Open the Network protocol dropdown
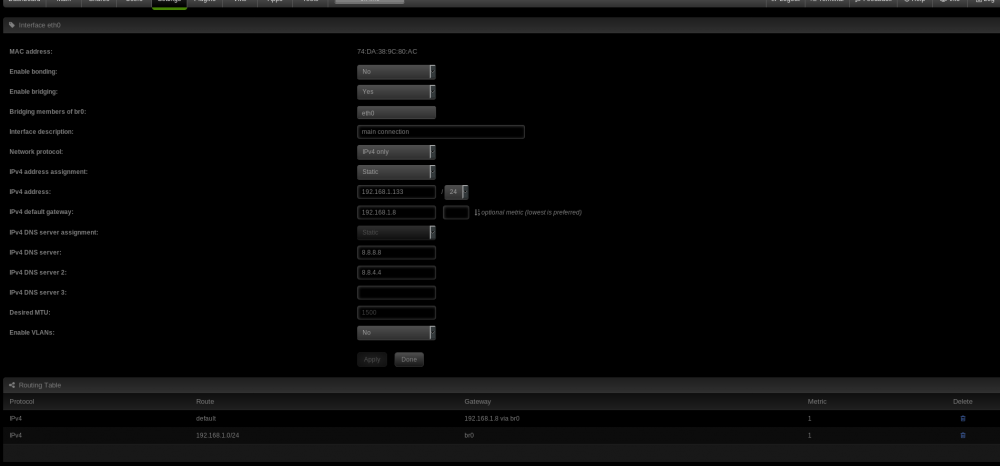The image size is (1000, 466). pos(396,152)
